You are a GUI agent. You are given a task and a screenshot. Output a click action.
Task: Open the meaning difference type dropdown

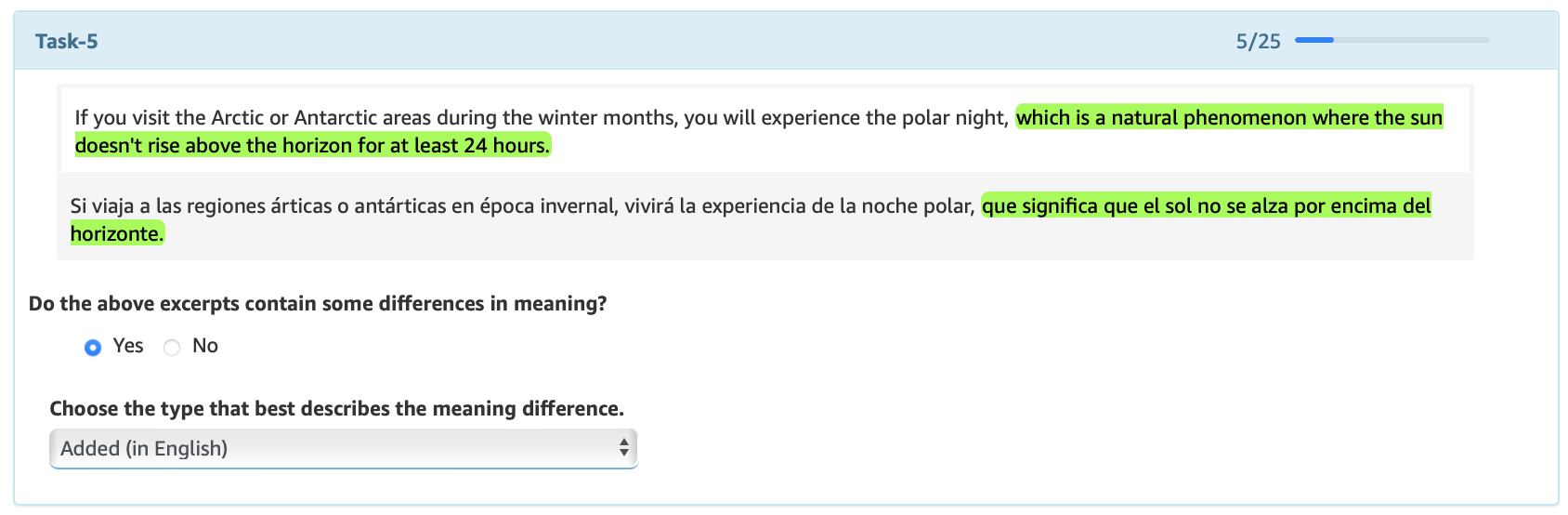point(343,449)
